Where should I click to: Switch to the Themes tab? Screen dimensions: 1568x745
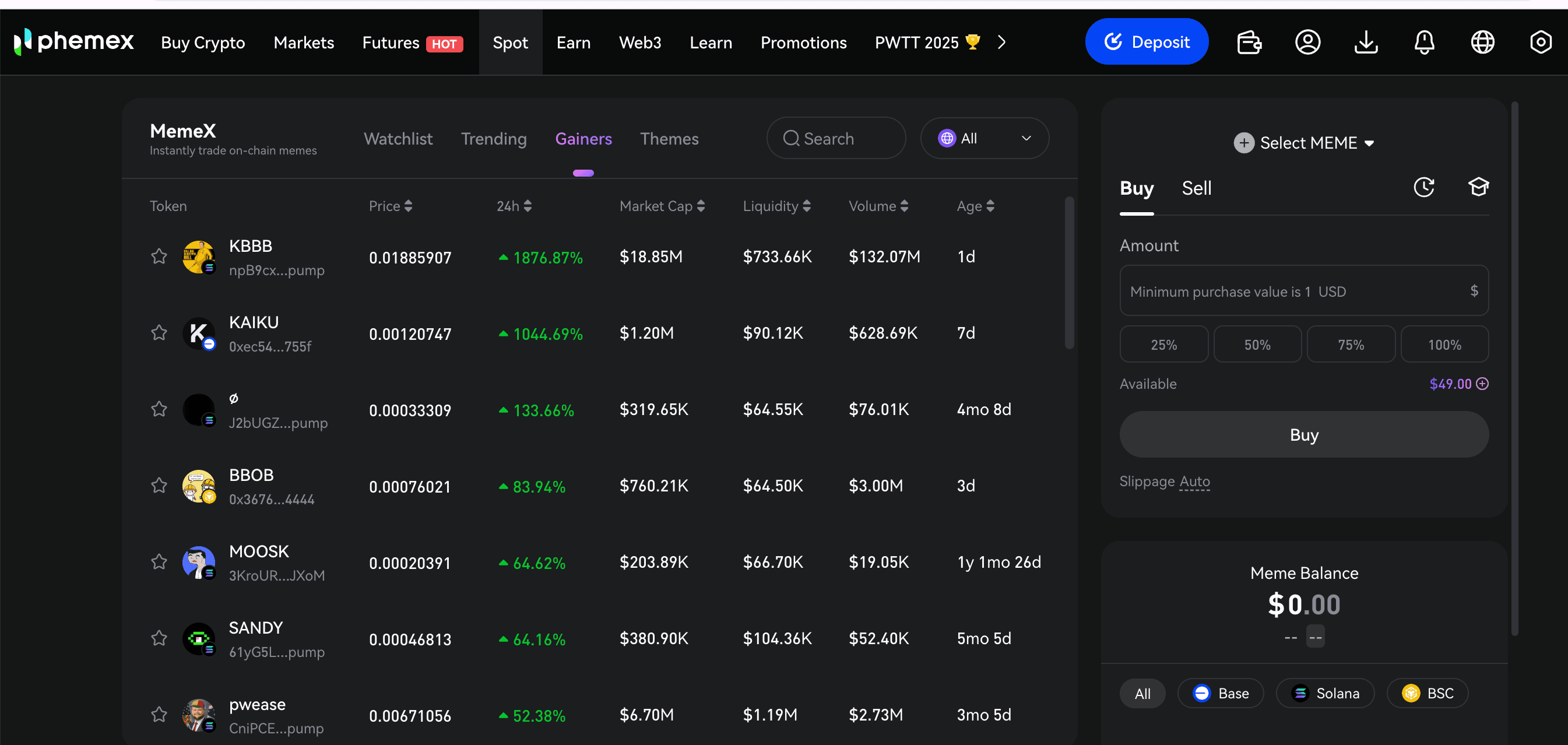[x=669, y=139]
